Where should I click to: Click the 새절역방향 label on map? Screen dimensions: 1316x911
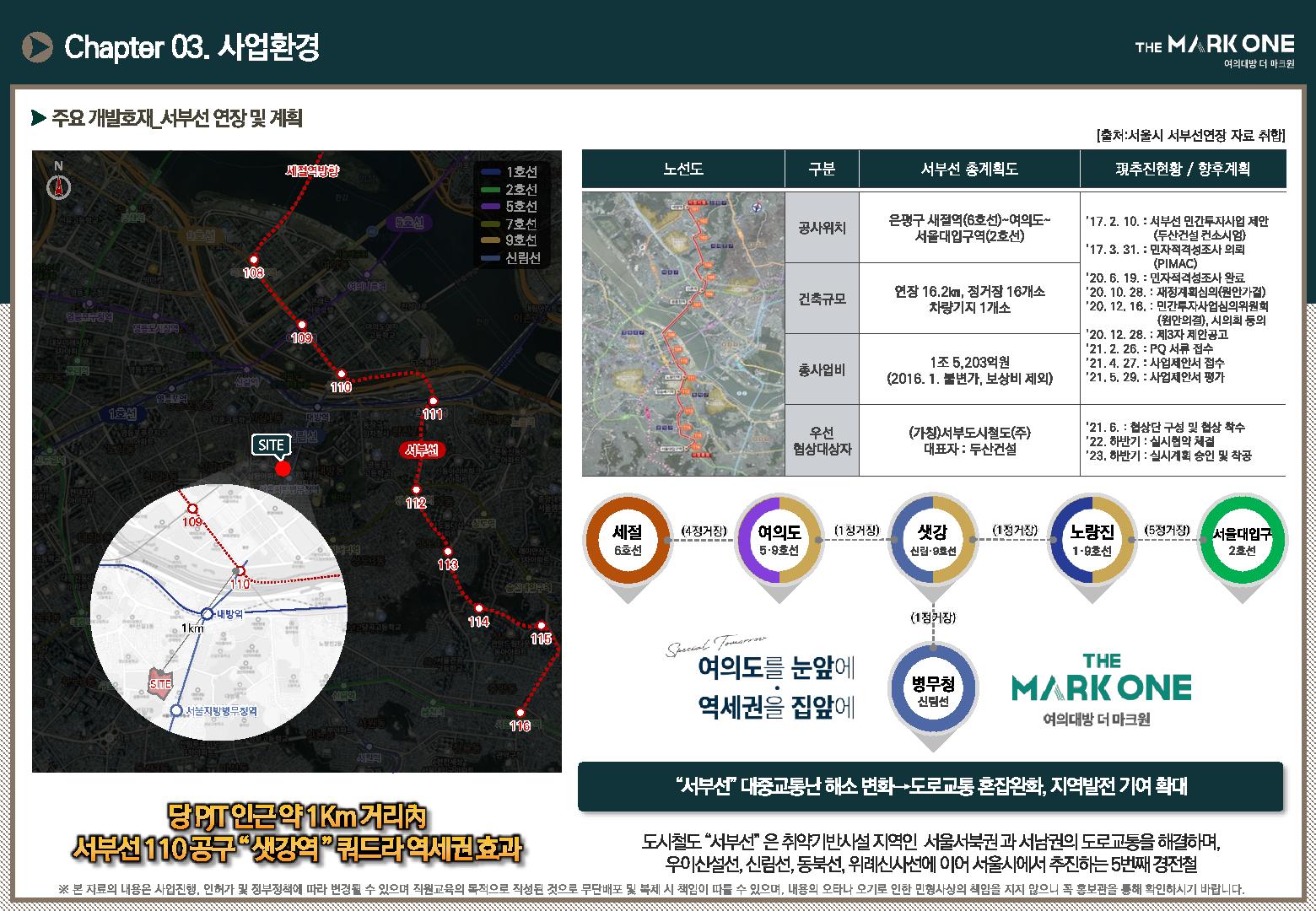point(313,171)
